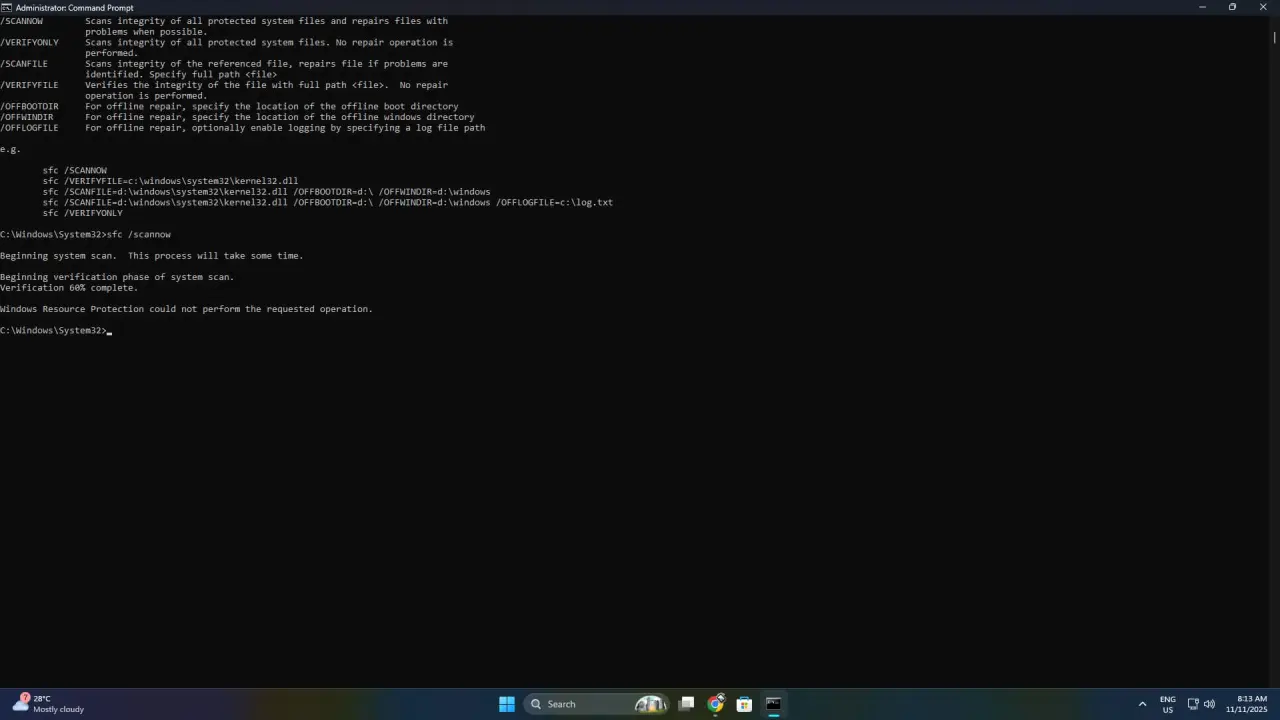This screenshot has height=720, width=1280.
Task: Click the /VERIFYFILE option label
Action: pyautogui.click(x=30, y=85)
